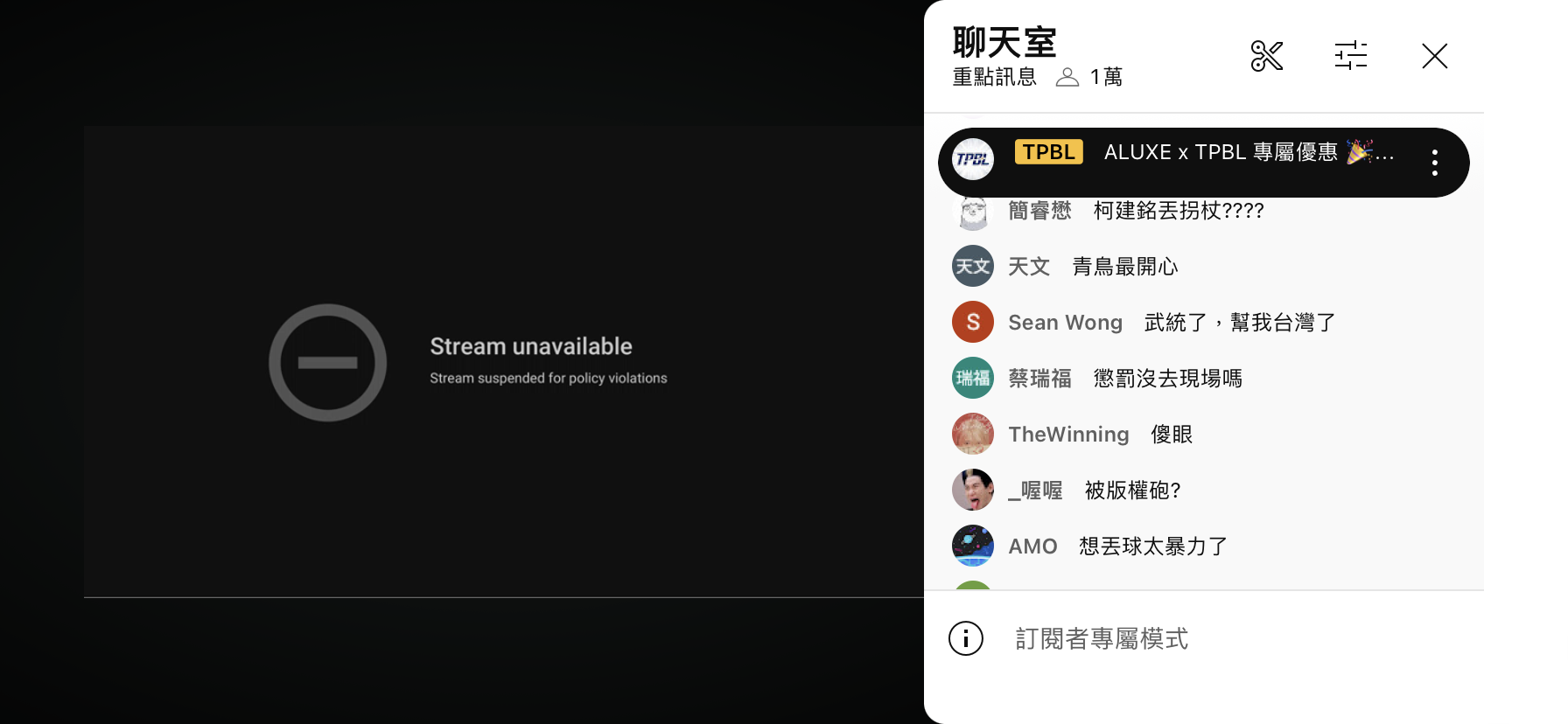Click 簡睿懋's alpaca avatar
This screenshot has height=724, width=1568.
(x=973, y=211)
